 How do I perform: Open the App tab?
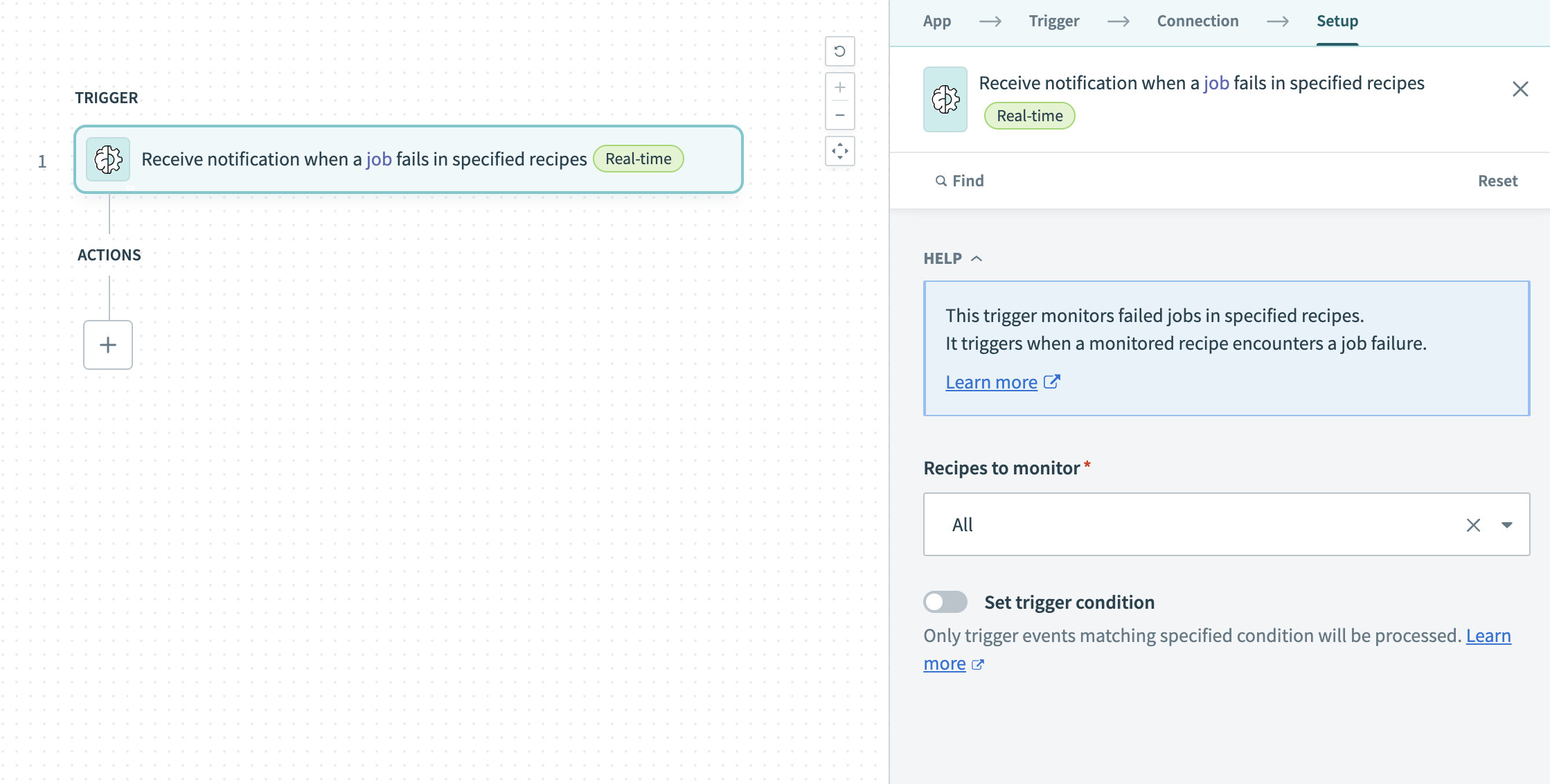pos(936,21)
